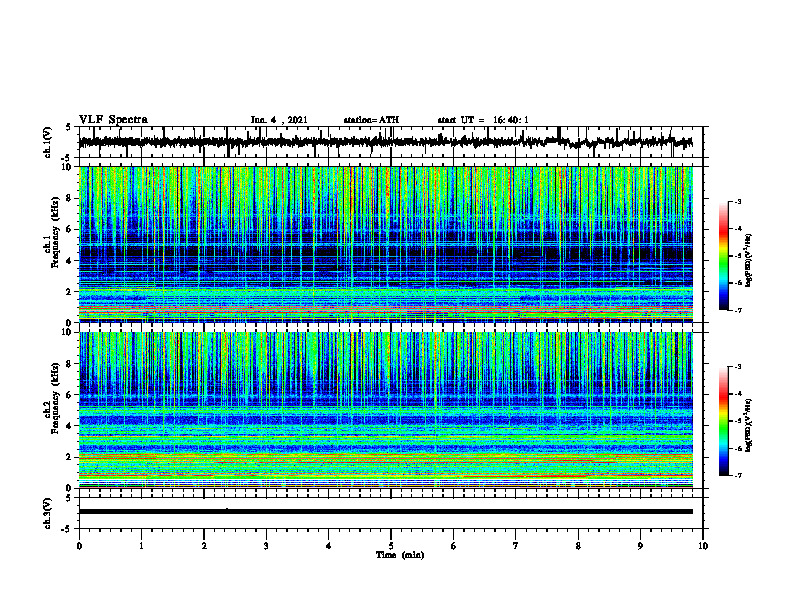Select the ch.2 spectrogram color scale bar
This screenshot has height=612, width=792.
coord(724,421)
